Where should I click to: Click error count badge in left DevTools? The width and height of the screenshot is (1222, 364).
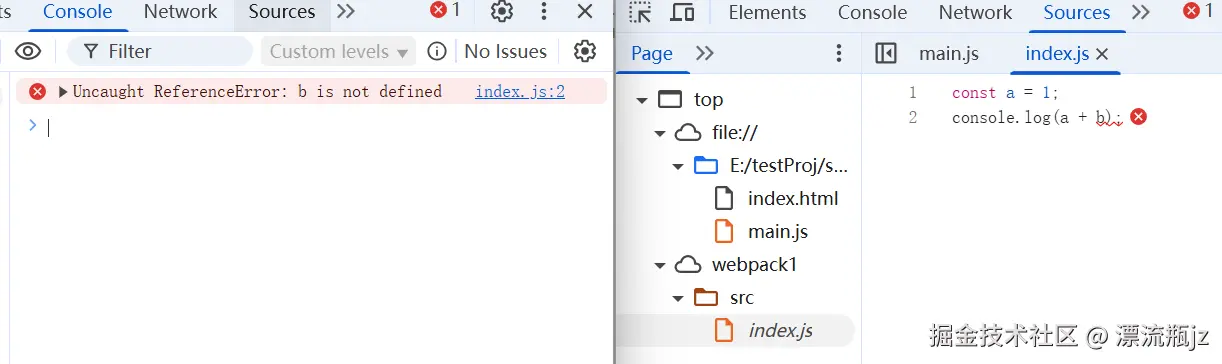coord(445,11)
